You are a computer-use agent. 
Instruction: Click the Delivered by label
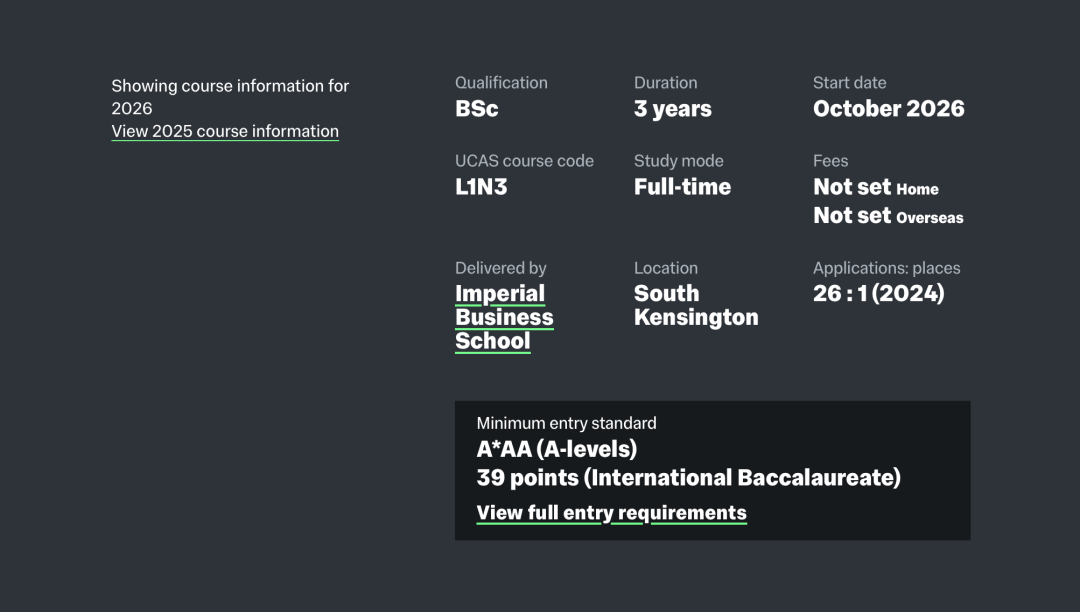click(501, 268)
